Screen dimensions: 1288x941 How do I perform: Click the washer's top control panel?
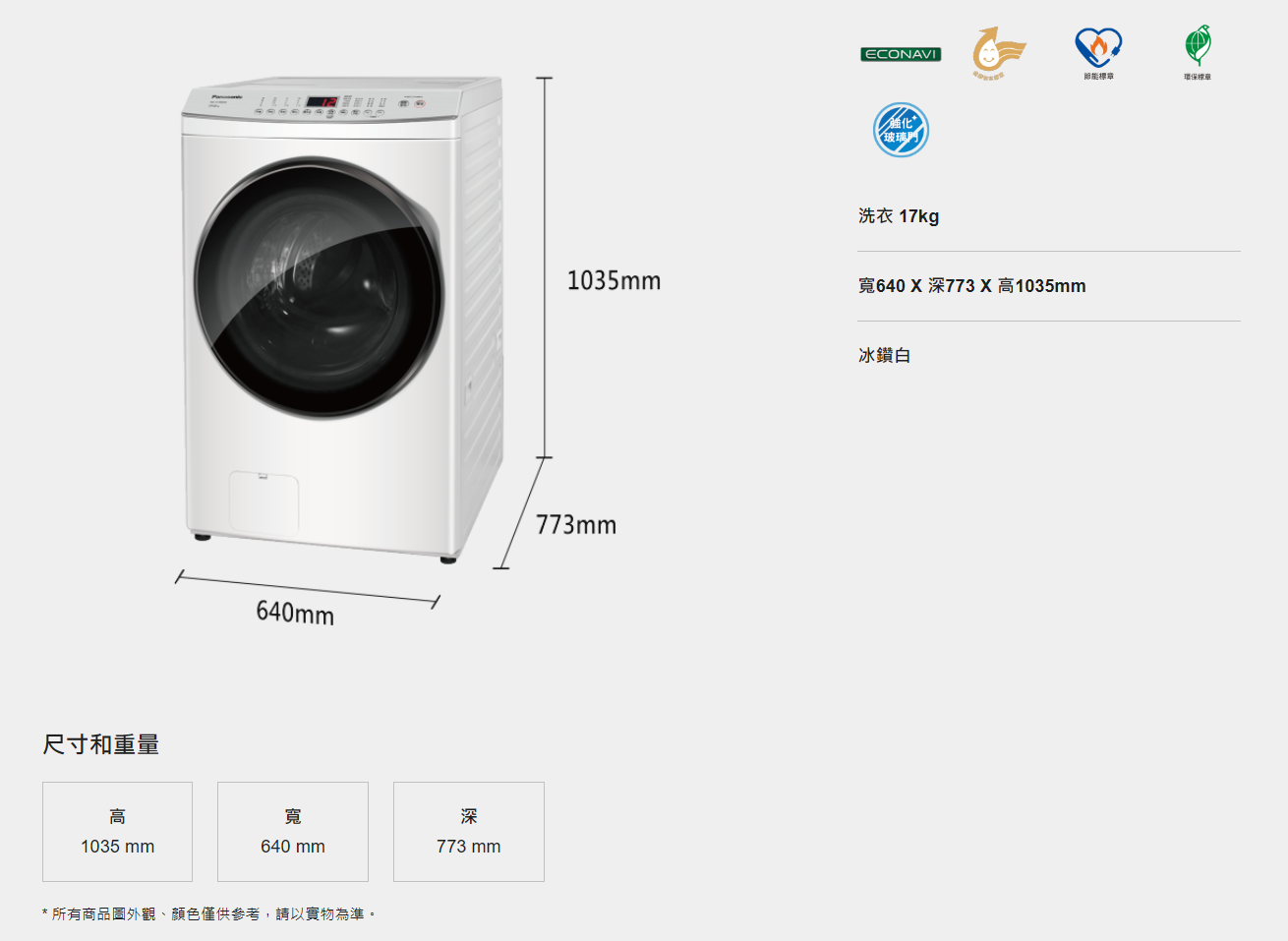320,103
